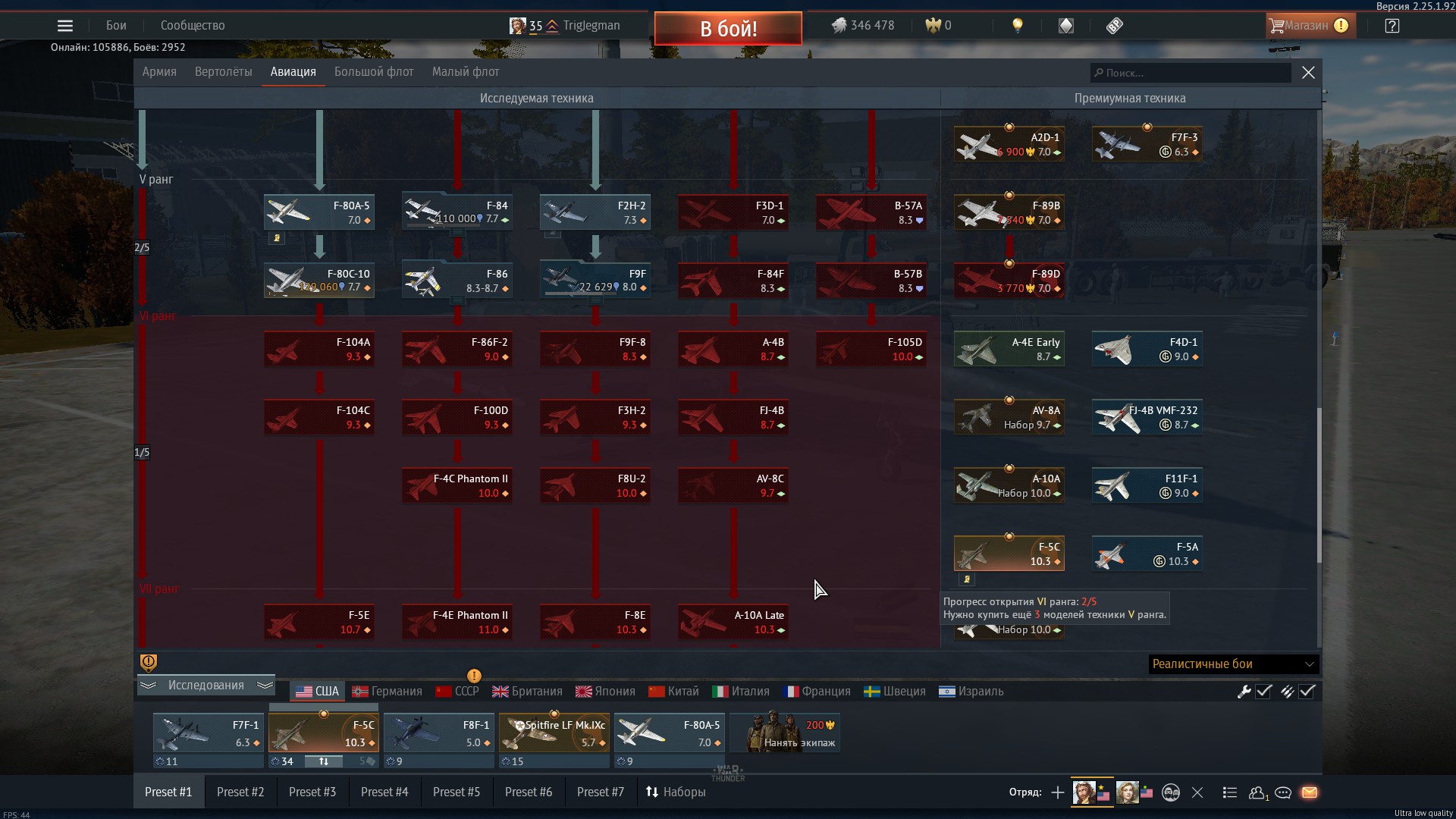The height and width of the screenshot is (819, 1456).
Task: Select the B-57B aircraft card
Action: click(871, 281)
